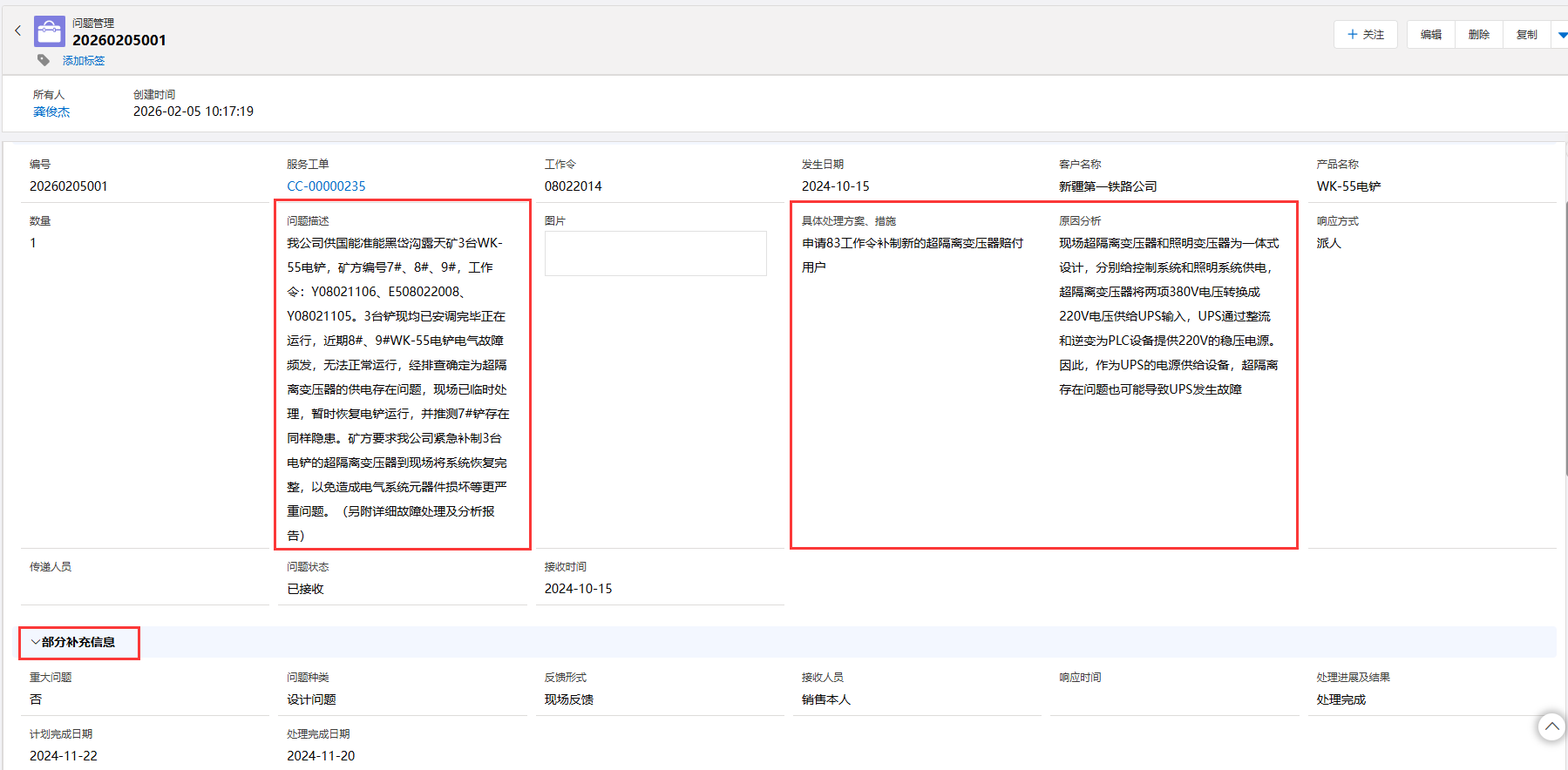Open the 添加标签 link
Image resolution: width=1568 pixels, height=770 pixels.
pyautogui.click(x=84, y=61)
